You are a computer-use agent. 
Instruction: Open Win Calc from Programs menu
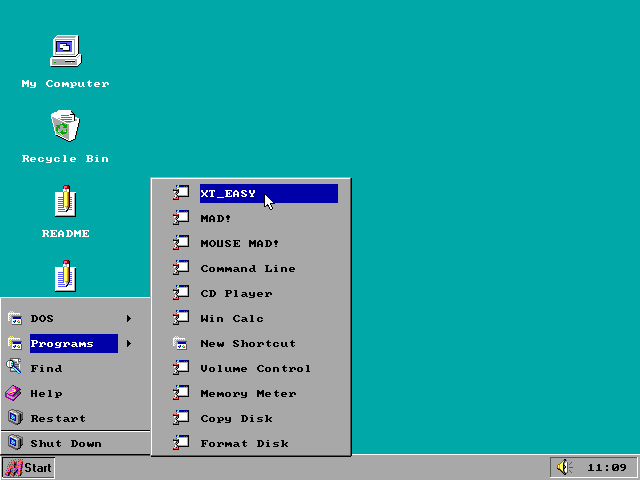click(x=251, y=318)
